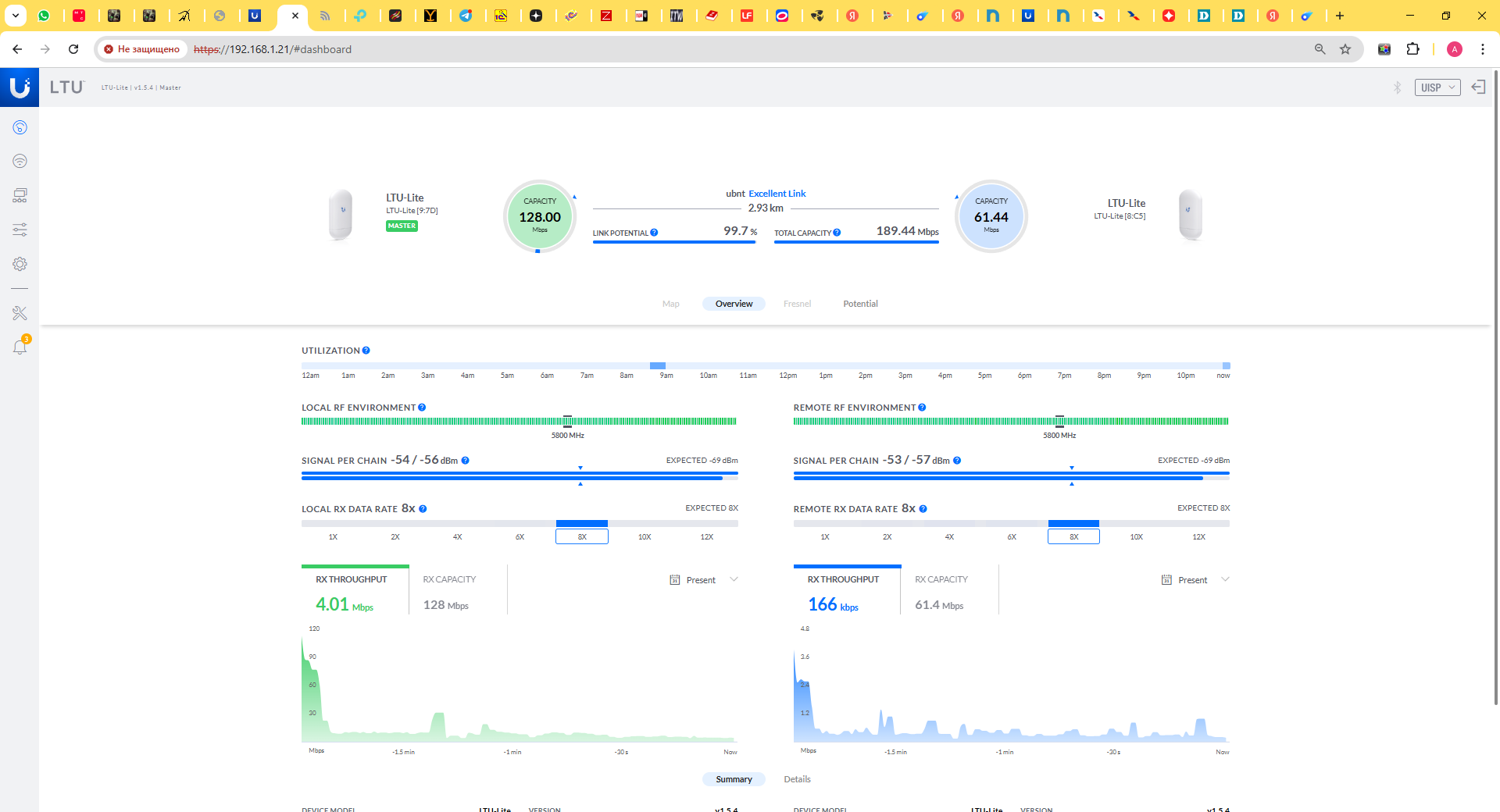Open help icon next to UTILIZATION
The image size is (1500, 812).
tap(366, 351)
